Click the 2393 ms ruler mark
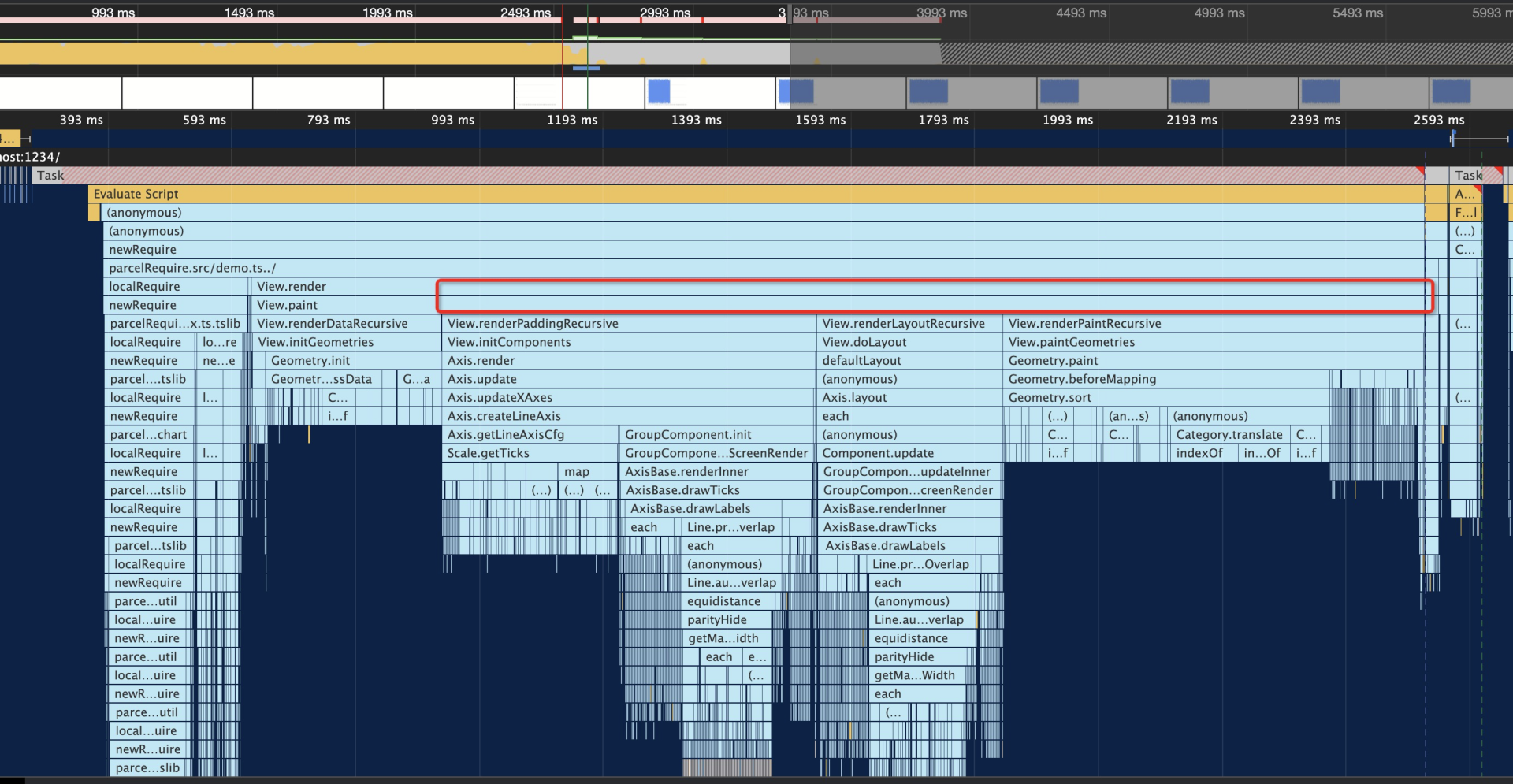 coord(1314,120)
